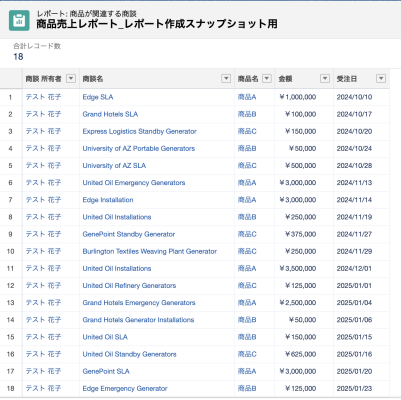Viewport: 401px width, 400px height.
Task: Open the 受注日 column dropdown arrow
Action: (x=381, y=79)
